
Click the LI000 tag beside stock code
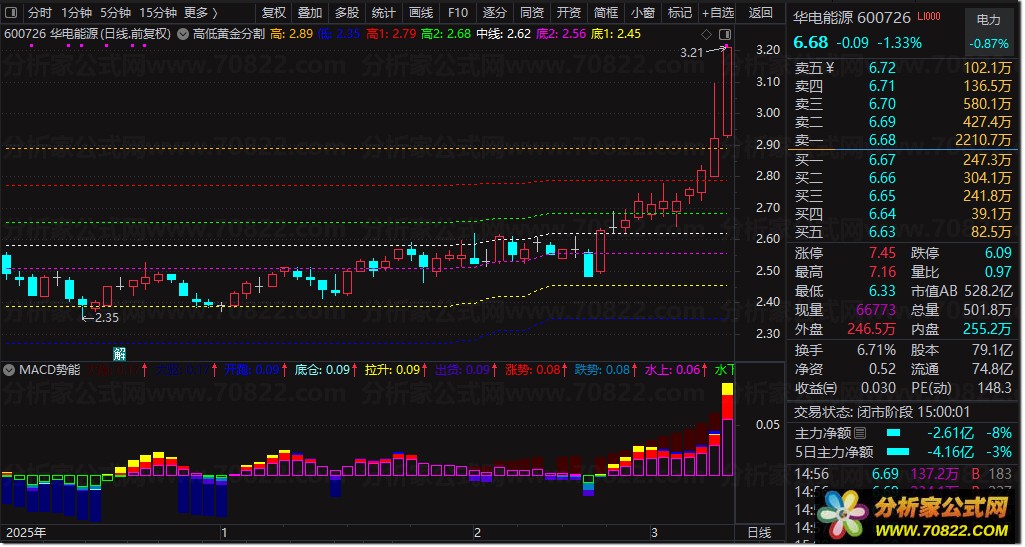tap(930, 16)
